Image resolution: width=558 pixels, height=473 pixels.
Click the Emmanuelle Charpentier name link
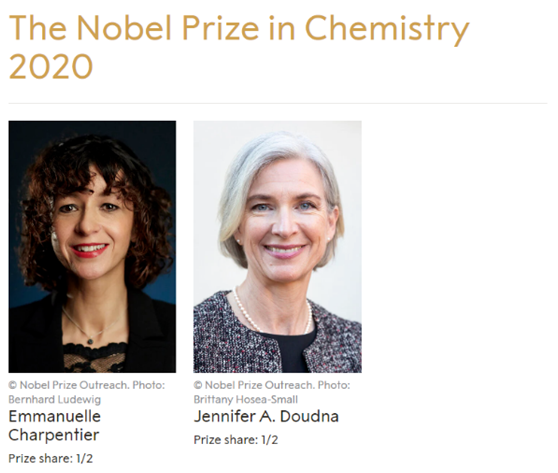tap(54, 425)
